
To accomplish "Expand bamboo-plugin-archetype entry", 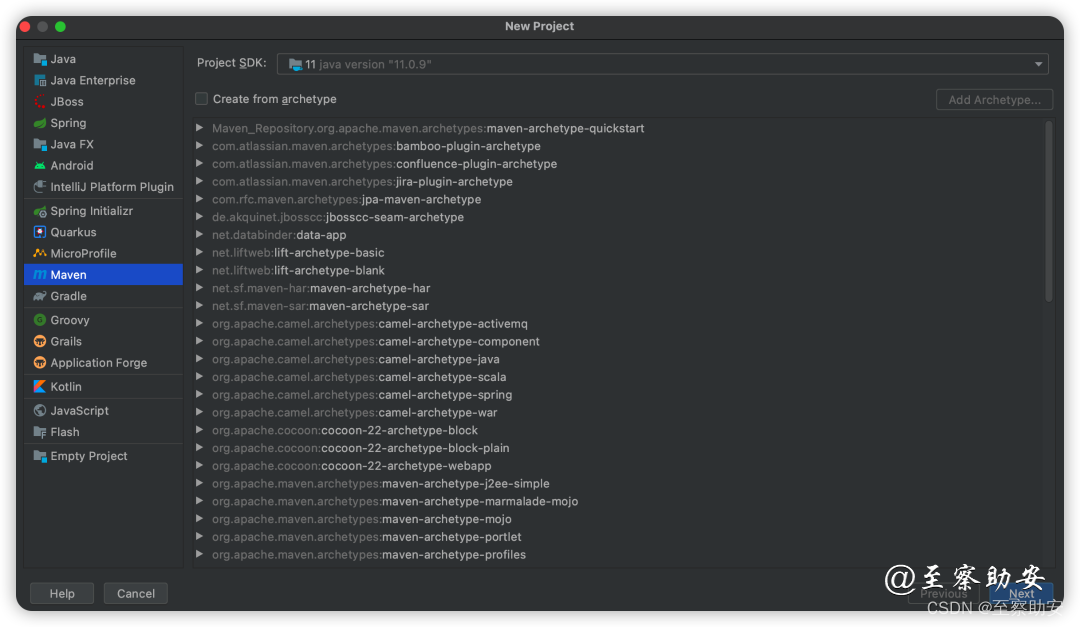I will point(199,146).
